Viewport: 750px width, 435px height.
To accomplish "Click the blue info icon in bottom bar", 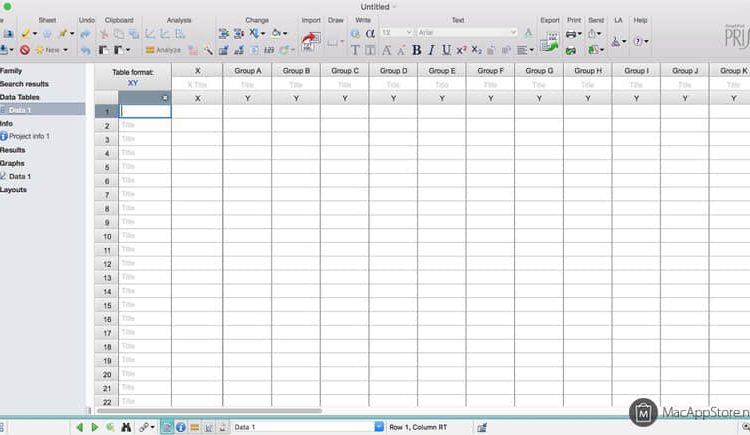I will click(x=180, y=427).
